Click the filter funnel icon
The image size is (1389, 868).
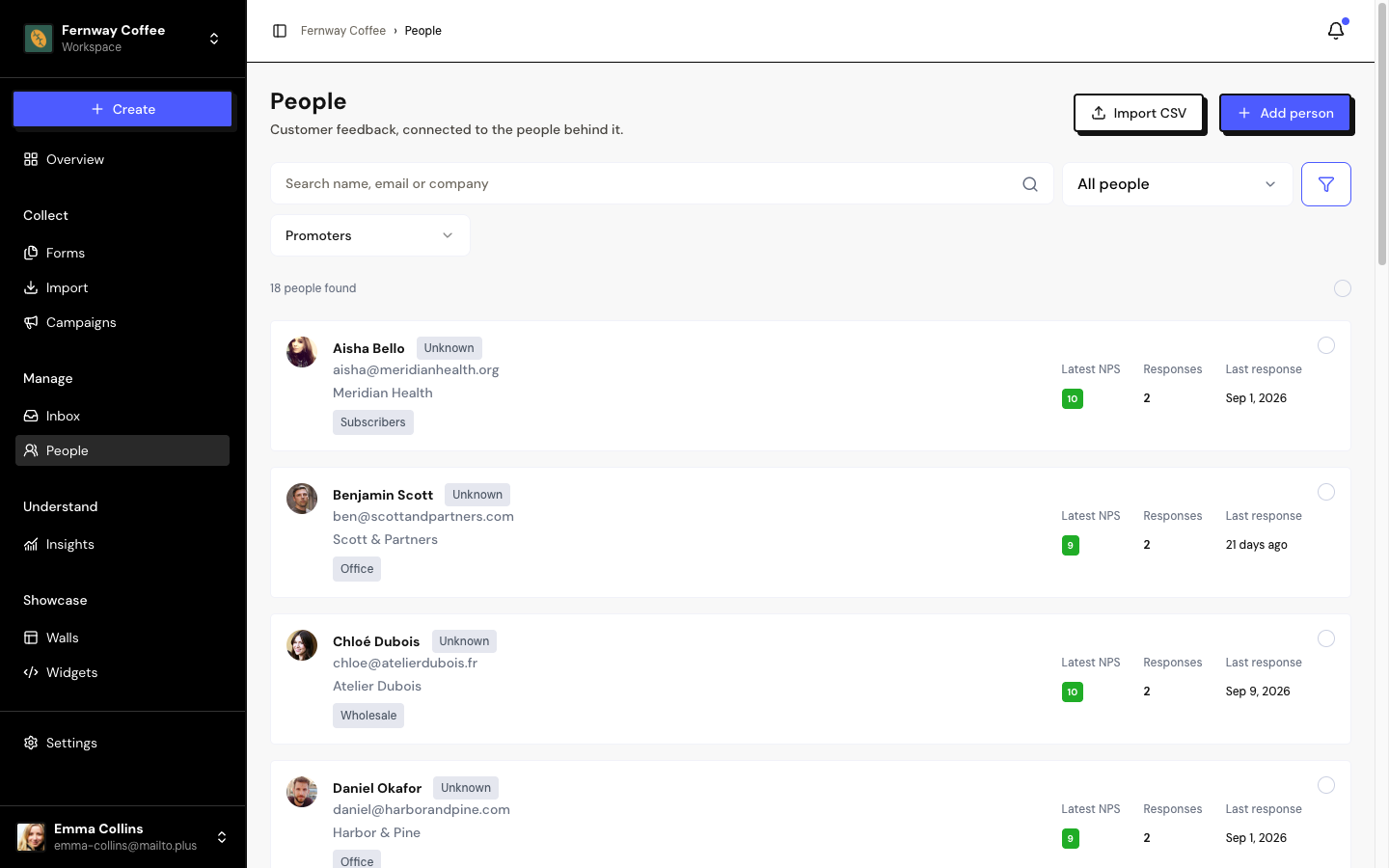pos(1326,184)
